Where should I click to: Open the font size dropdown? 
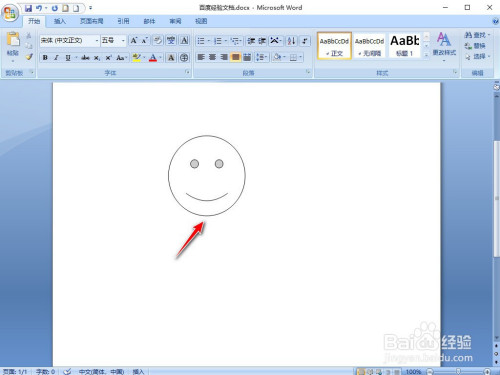pos(123,41)
